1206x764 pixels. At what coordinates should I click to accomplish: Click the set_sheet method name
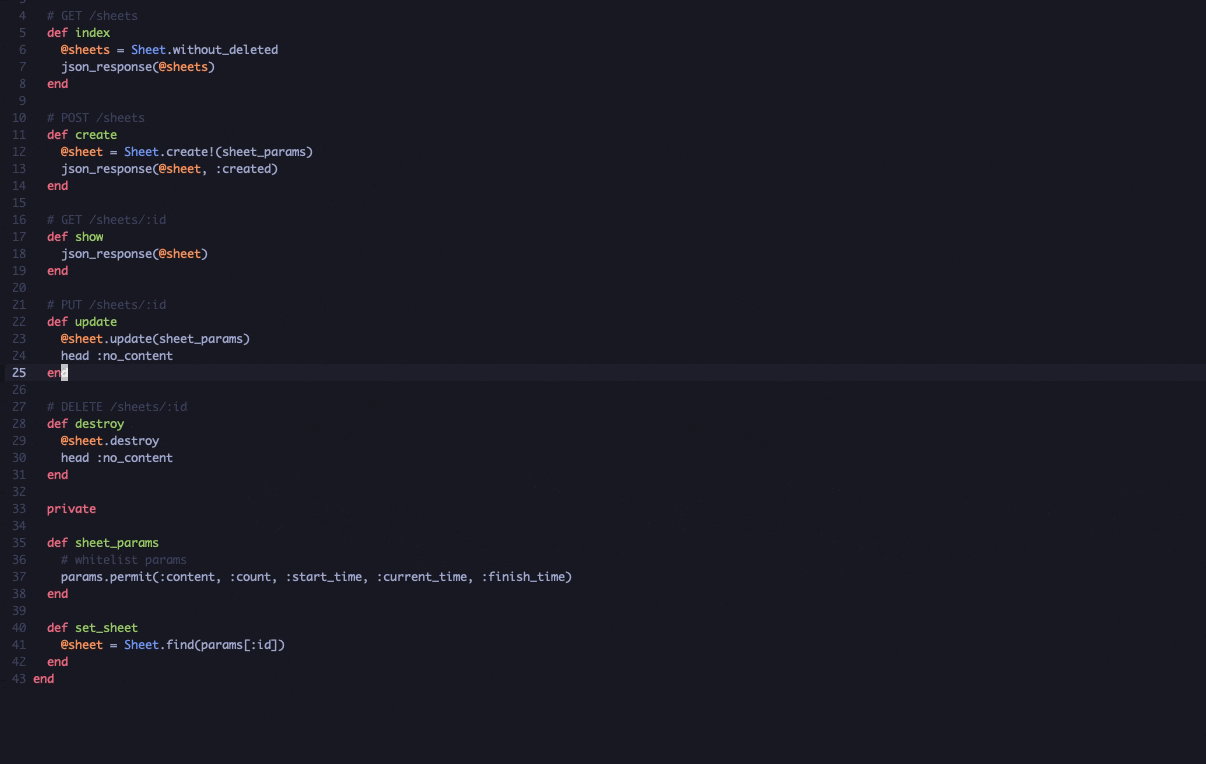pos(105,627)
